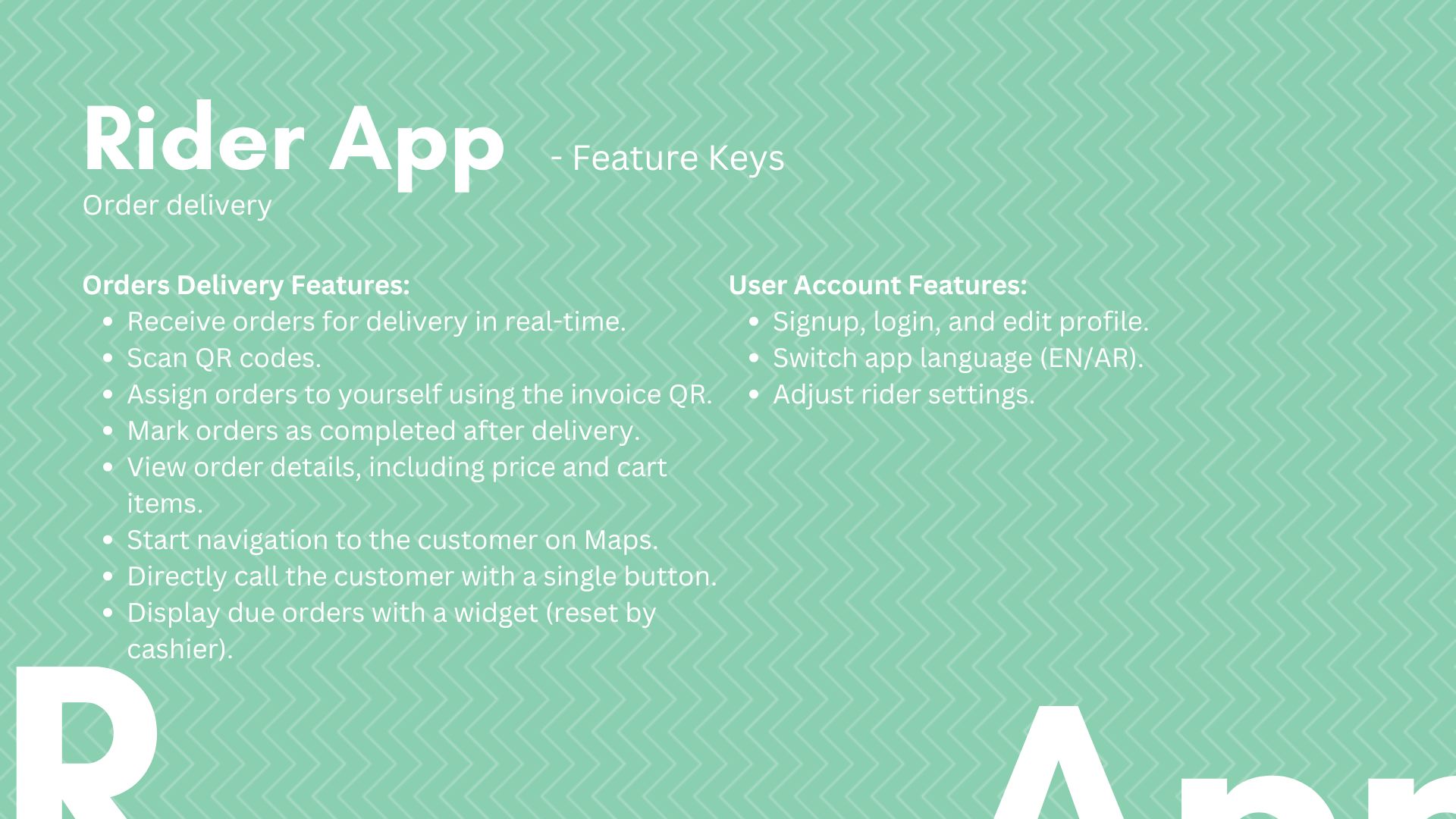Click the Login link in User Account
Screen dimensions: 1456x819
[893, 321]
